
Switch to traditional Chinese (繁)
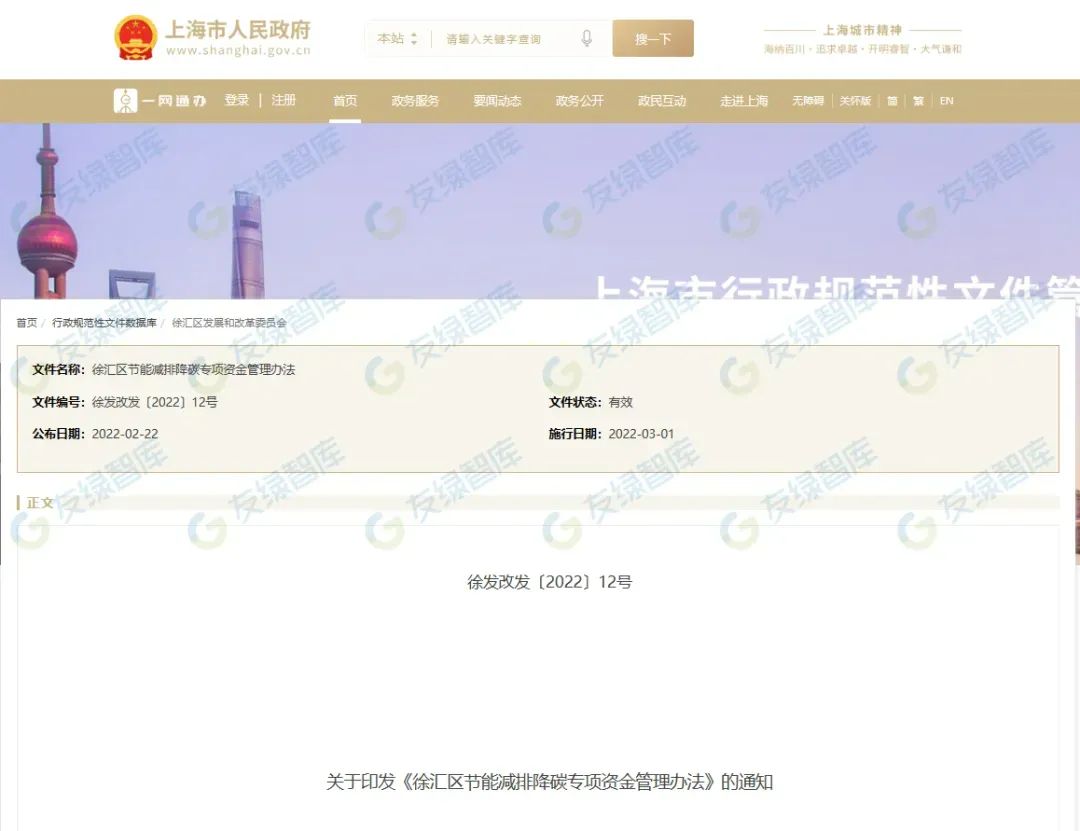pyautogui.click(x=918, y=101)
